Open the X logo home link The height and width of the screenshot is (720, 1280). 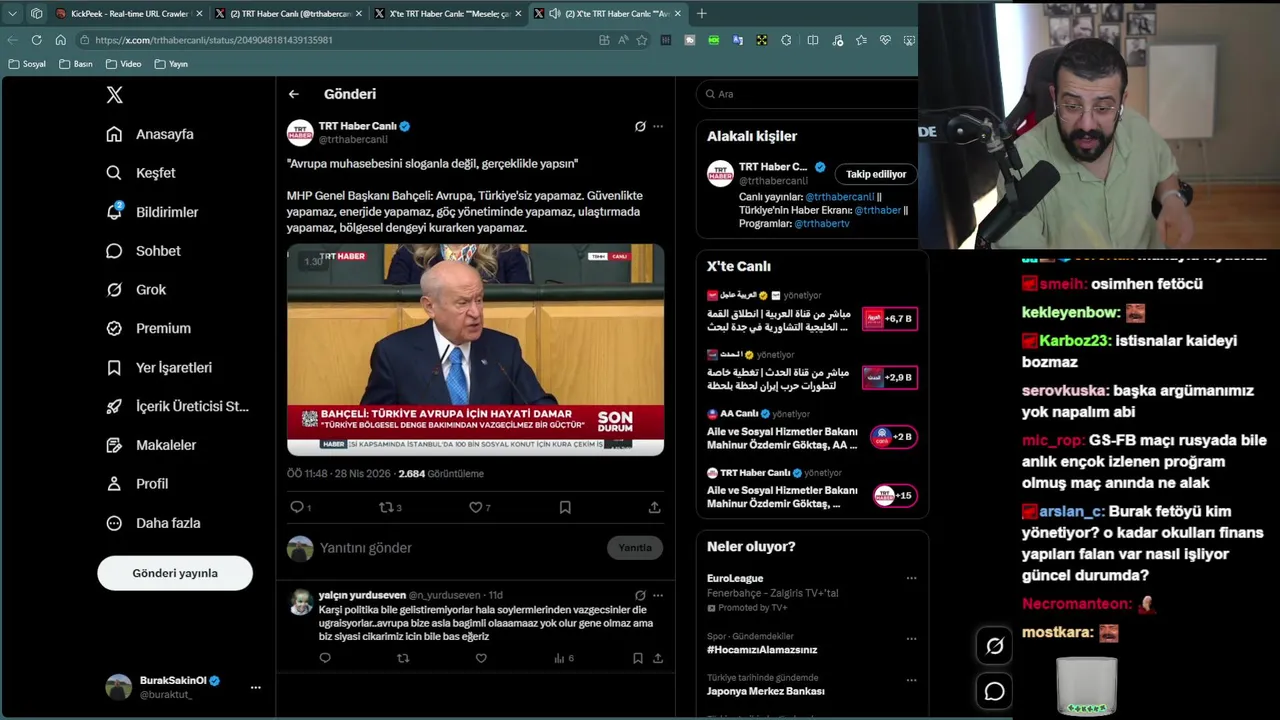(114, 95)
